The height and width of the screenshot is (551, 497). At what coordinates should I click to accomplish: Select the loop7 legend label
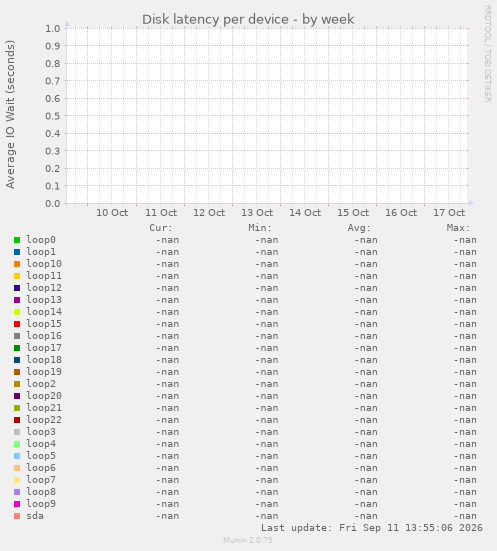pyautogui.click(x=41, y=480)
